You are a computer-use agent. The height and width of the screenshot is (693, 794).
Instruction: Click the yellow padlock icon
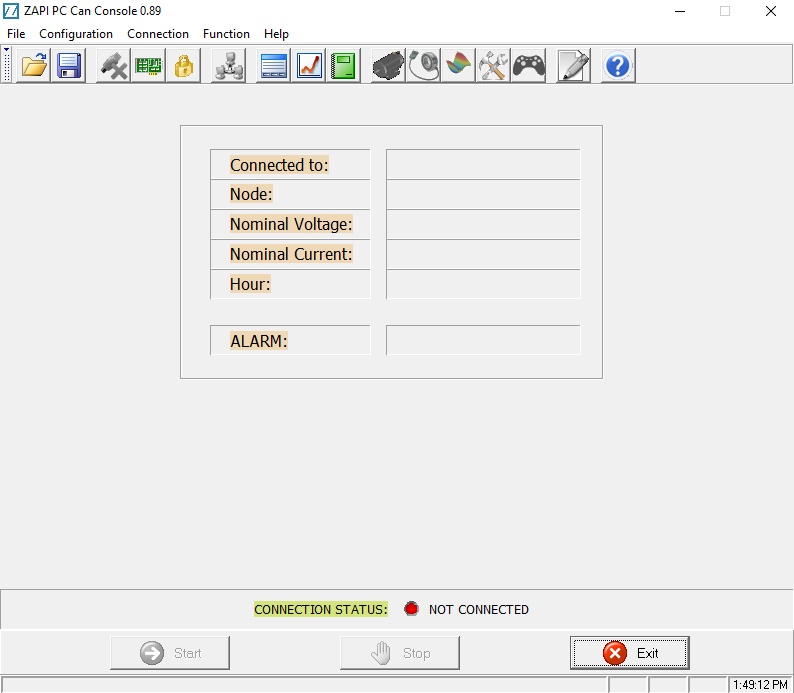183,65
